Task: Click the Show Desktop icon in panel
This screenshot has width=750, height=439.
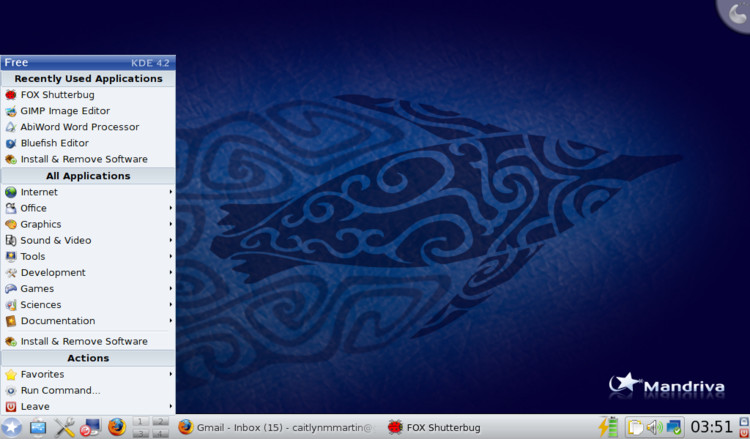Action: click(38, 427)
